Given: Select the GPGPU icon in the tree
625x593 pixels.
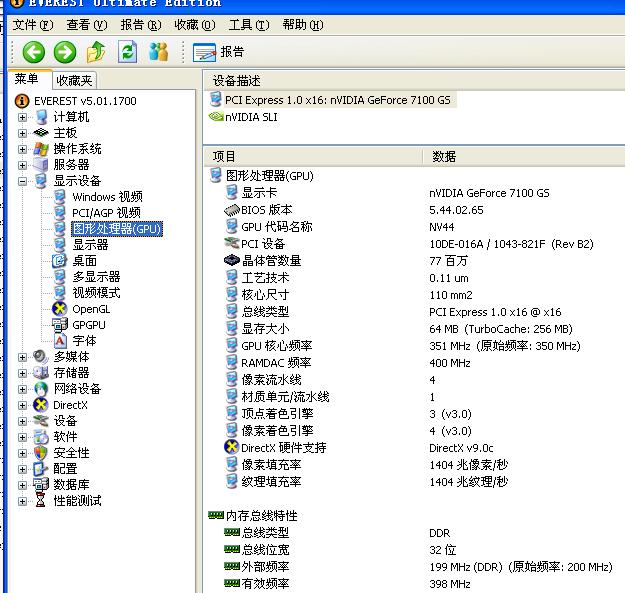Looking at the screenshot, I should pos(60,325).
